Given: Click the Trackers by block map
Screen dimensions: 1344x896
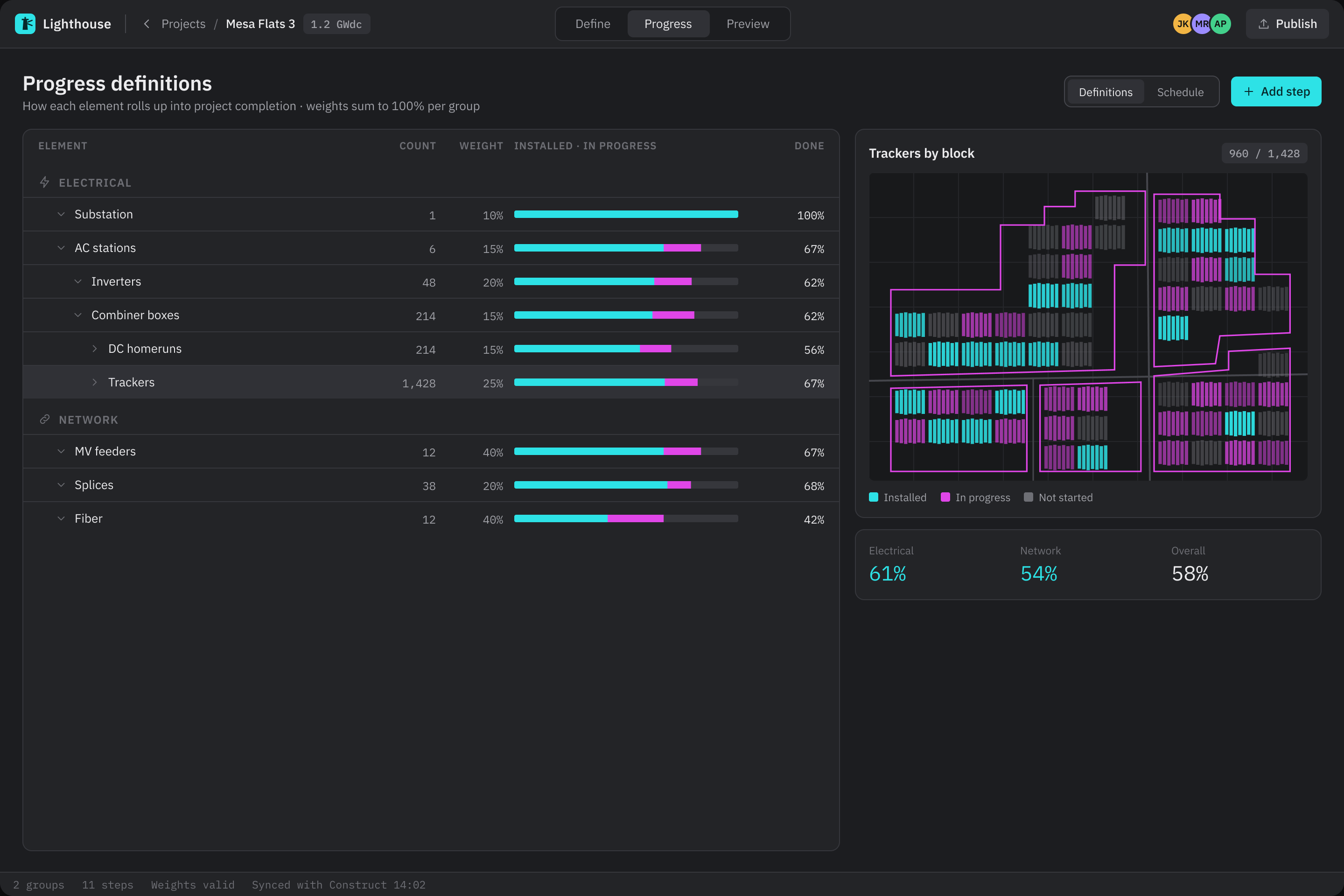Looking at the screenshot, I should (x=1088, y=327).
